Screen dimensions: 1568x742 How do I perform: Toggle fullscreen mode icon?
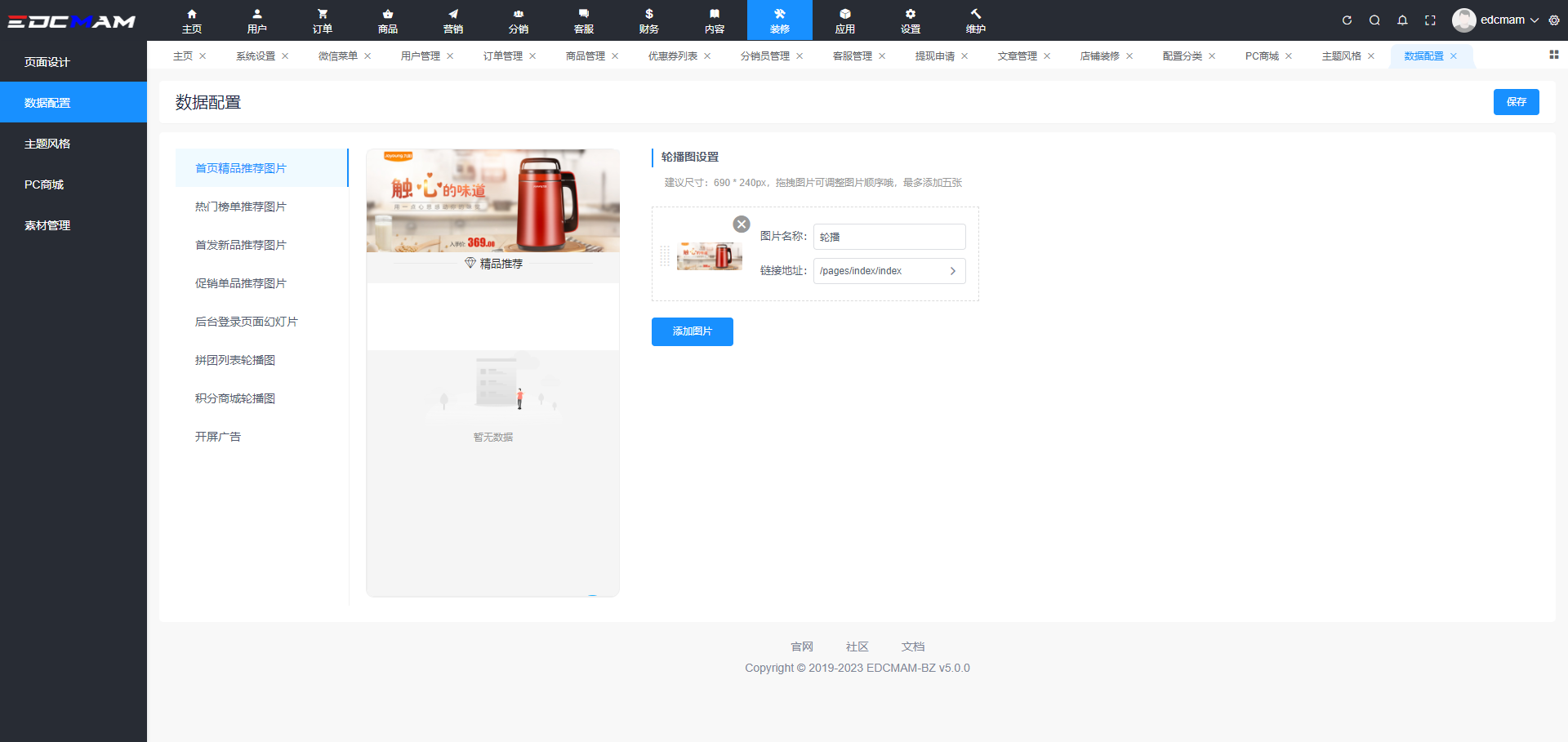tap(1430, 20)
